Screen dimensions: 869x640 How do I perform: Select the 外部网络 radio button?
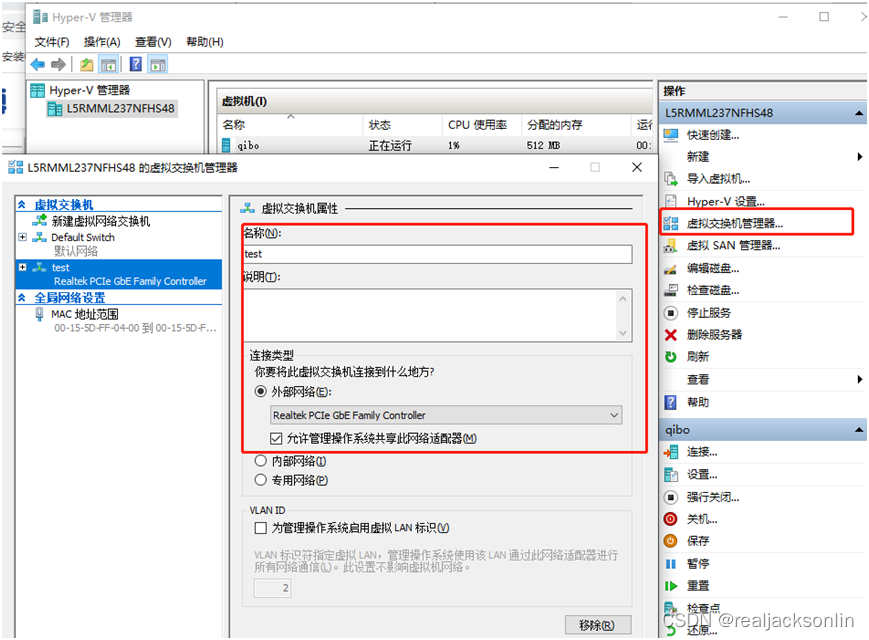pyautogui.click(x=260, y=391)
